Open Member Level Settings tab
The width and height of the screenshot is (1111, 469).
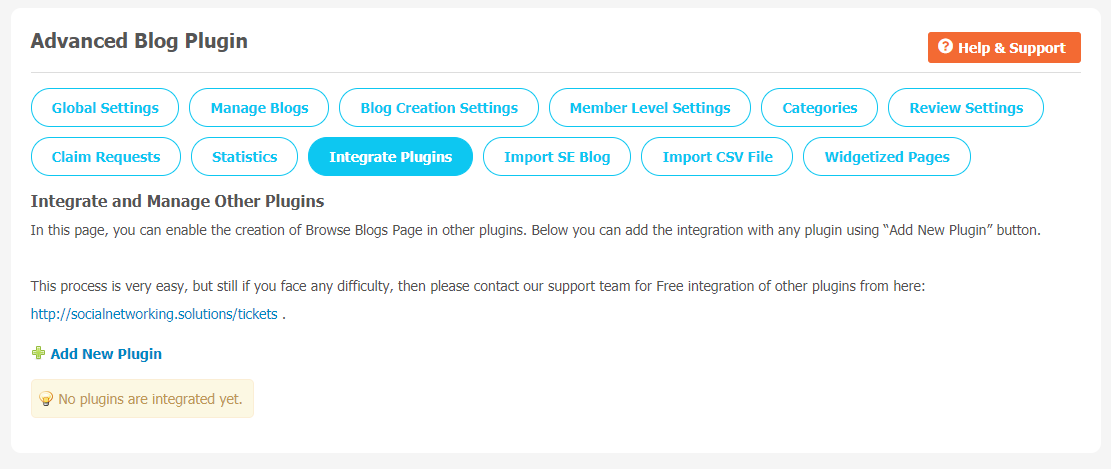[650, 108]
